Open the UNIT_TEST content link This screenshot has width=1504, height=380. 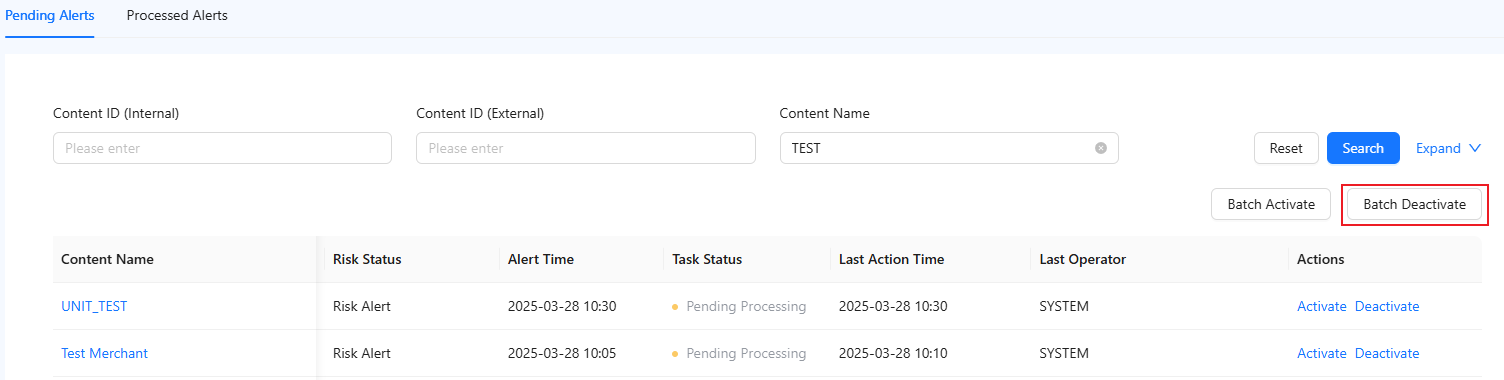94,306
